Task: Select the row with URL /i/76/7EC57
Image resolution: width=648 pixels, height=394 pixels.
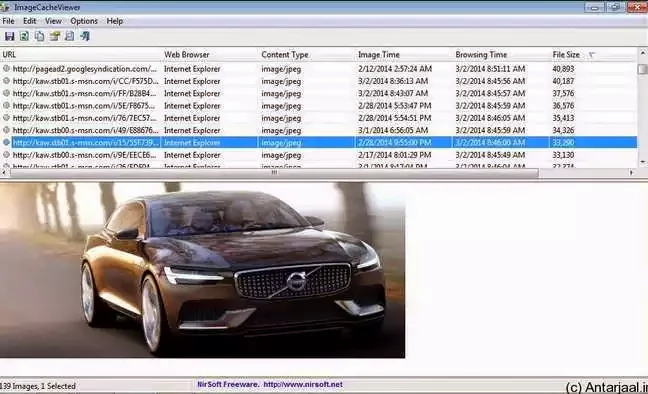Action: (318, 118)
